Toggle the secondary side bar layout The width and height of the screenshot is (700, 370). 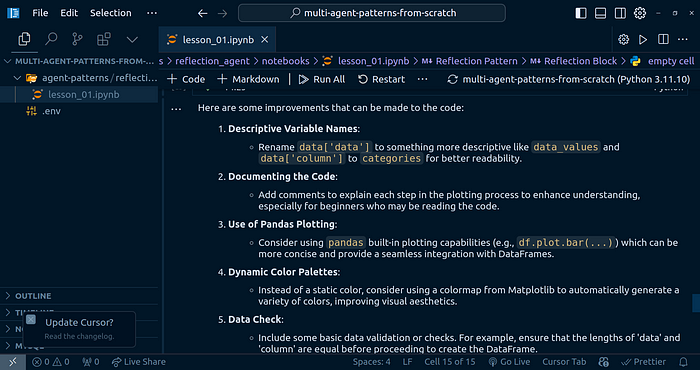620,13
